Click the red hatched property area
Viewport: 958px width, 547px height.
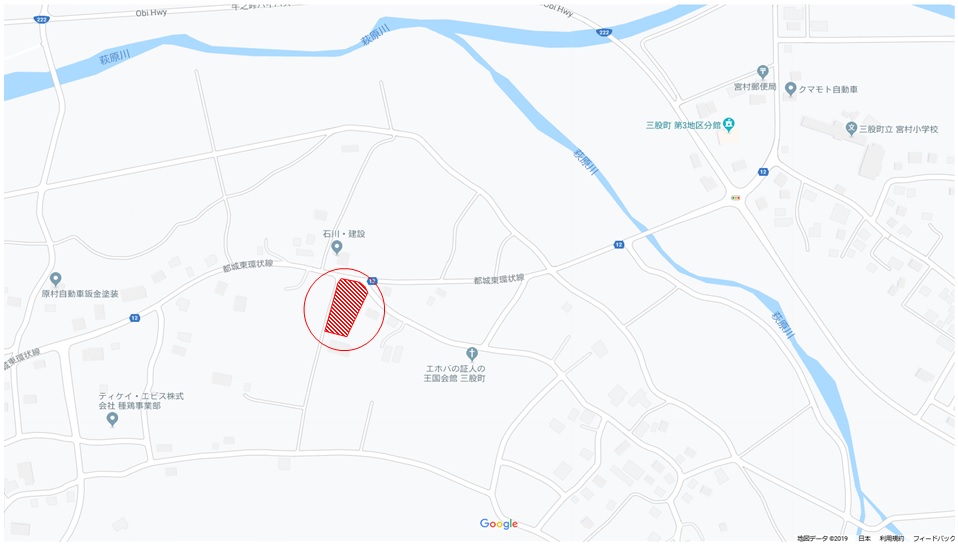[x=345, y=307]
